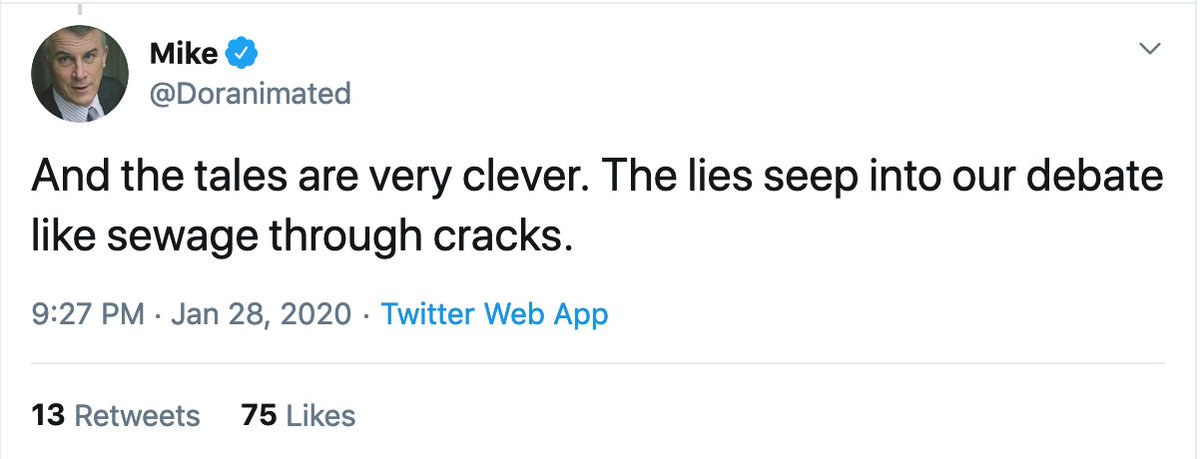1200x459 pixels.
Task: Click the word Likes under the tweet
Action: [x=322, y=415]
